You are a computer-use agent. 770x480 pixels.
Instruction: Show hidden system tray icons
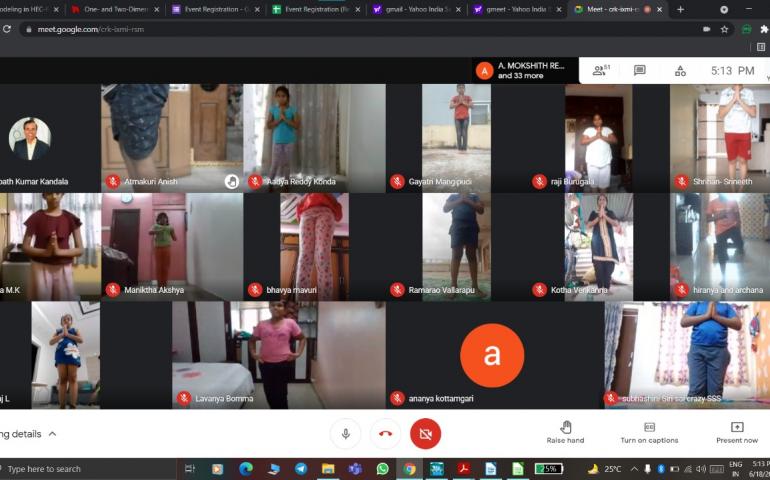coord(634,469)
